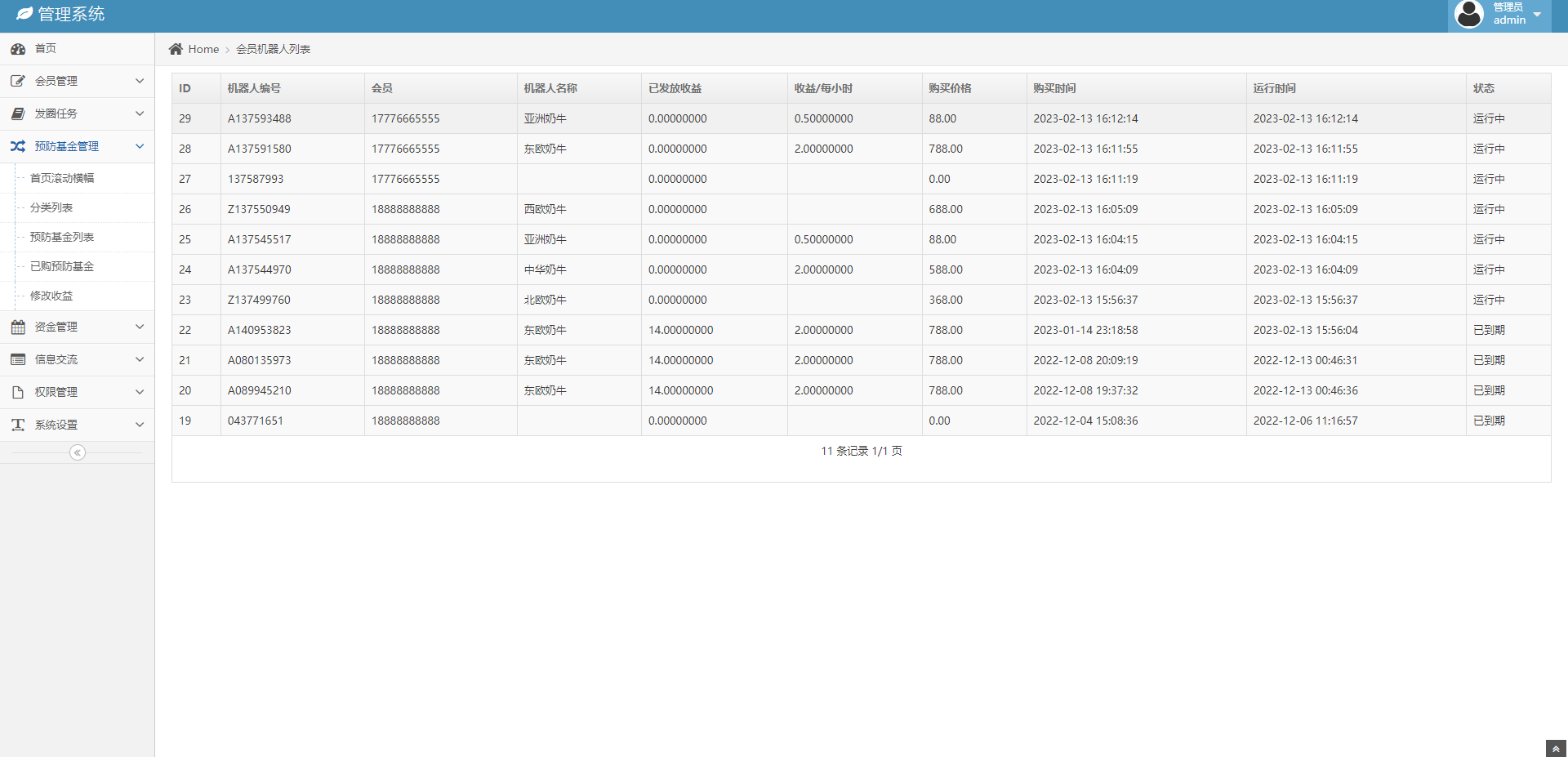Go to Home via breadcrumb link
1568x757 pixels.
click(x=203, y=49)
